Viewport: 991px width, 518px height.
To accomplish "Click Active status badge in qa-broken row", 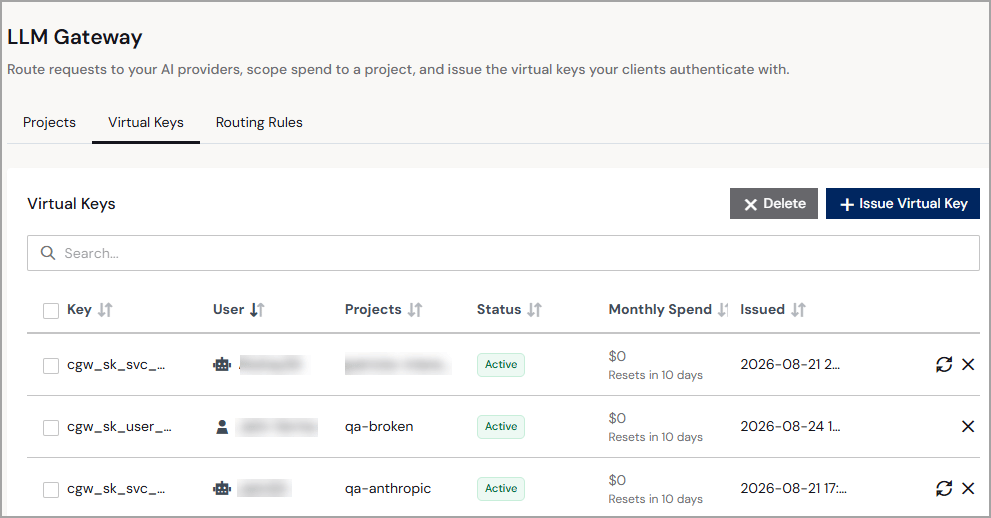I will tap(501, 426).
